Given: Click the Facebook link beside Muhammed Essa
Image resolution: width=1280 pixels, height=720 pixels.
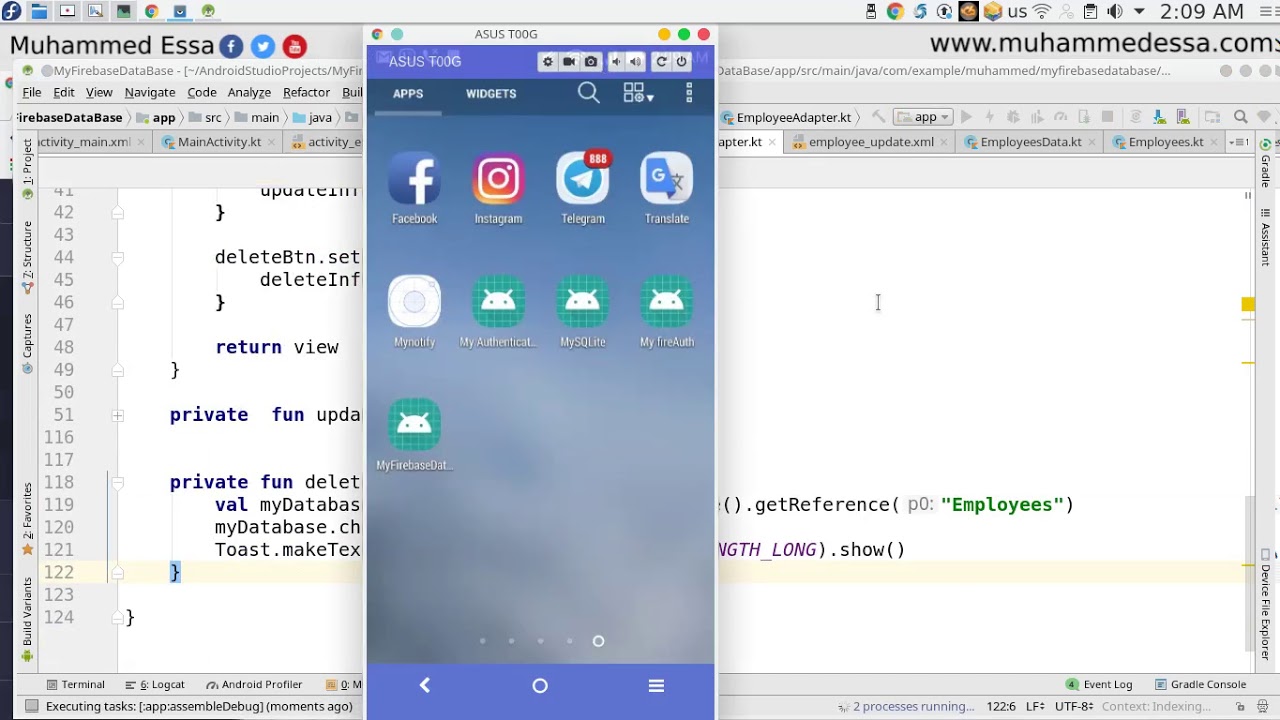Looking at the screenshot, I should coord(231,46).
